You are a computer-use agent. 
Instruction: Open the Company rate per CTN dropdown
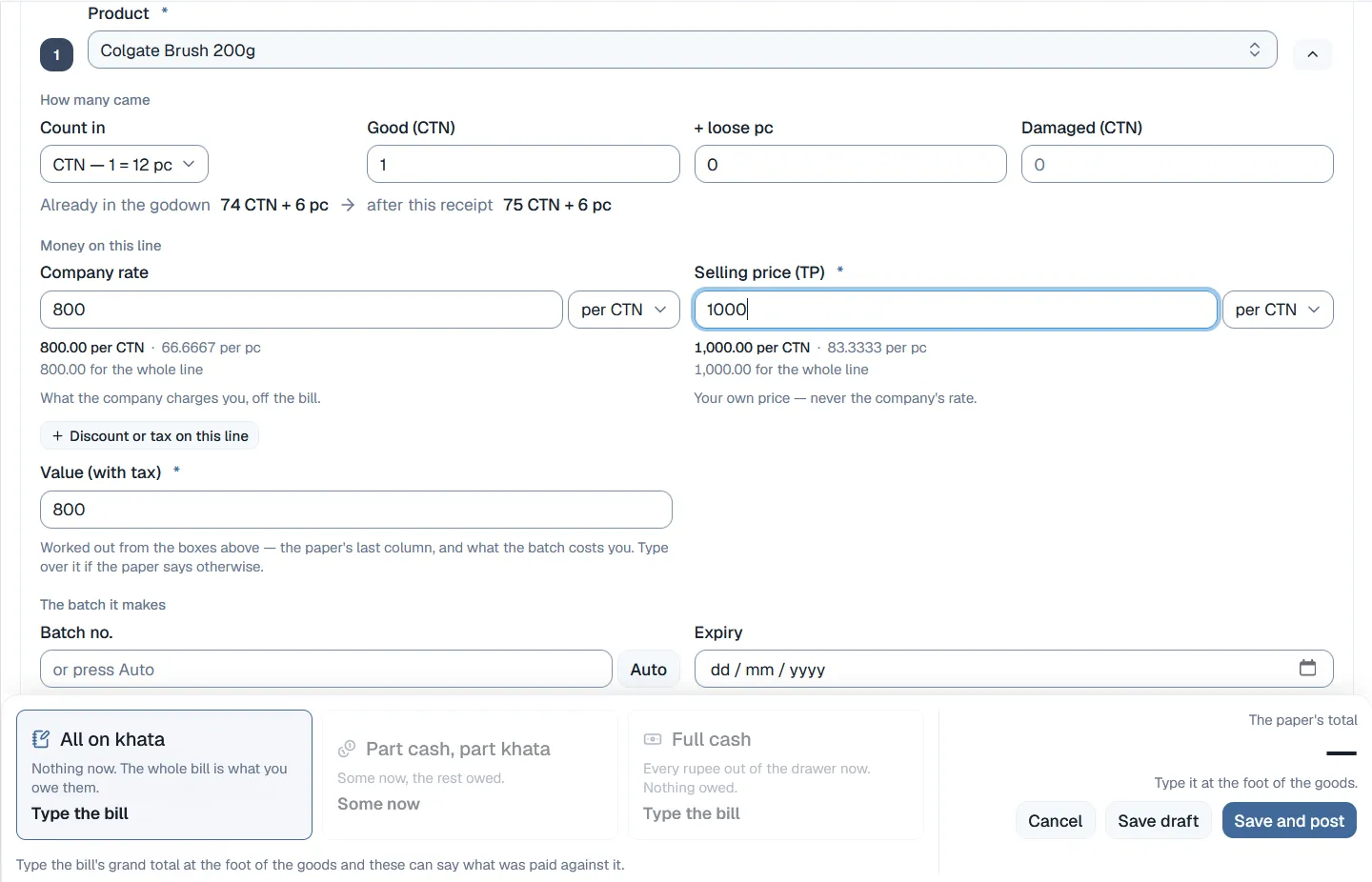click(624, 310)
